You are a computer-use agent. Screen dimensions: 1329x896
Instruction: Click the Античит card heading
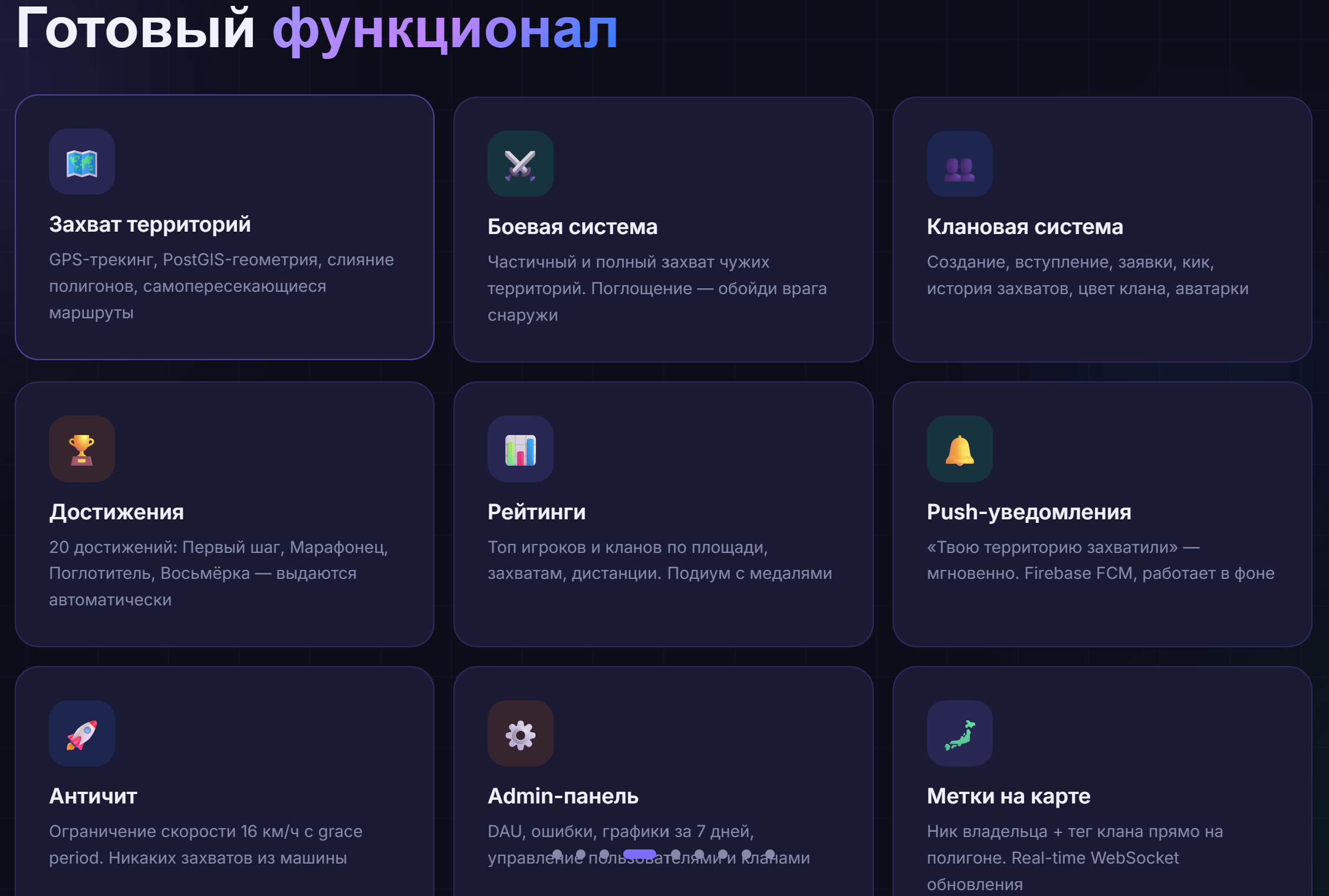[x=93, y=796]
